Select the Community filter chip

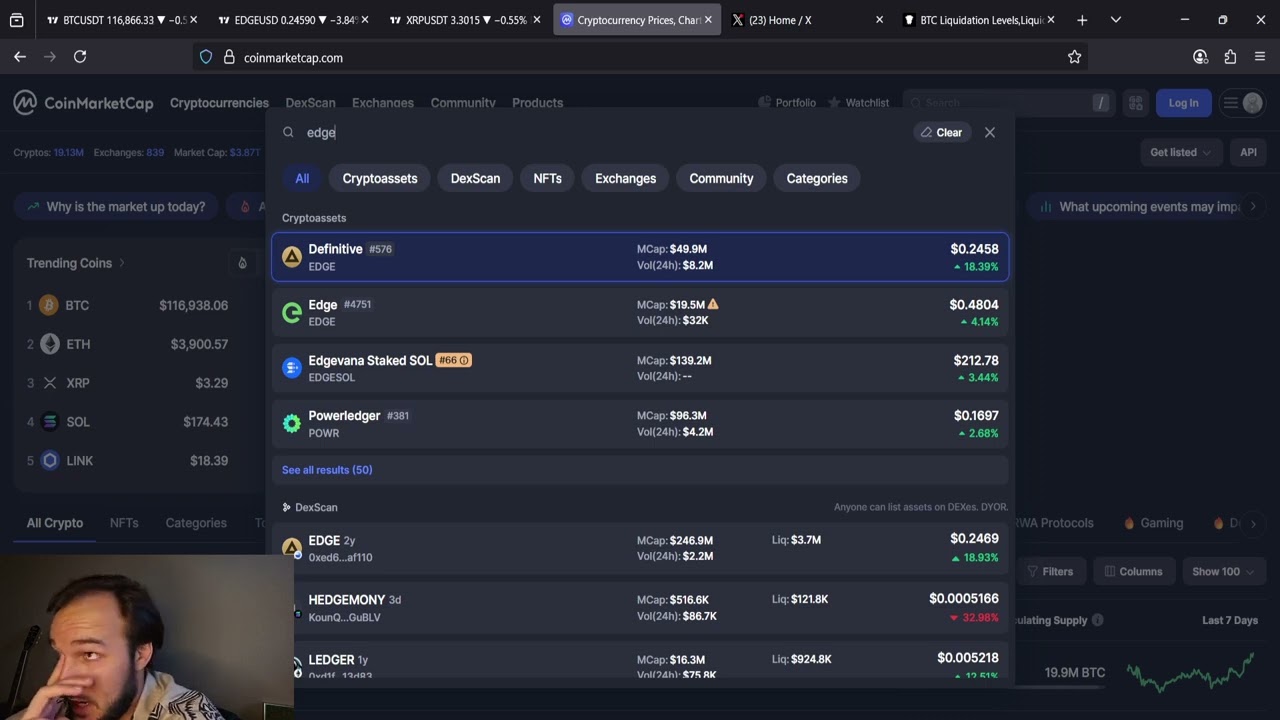(721, 178)
